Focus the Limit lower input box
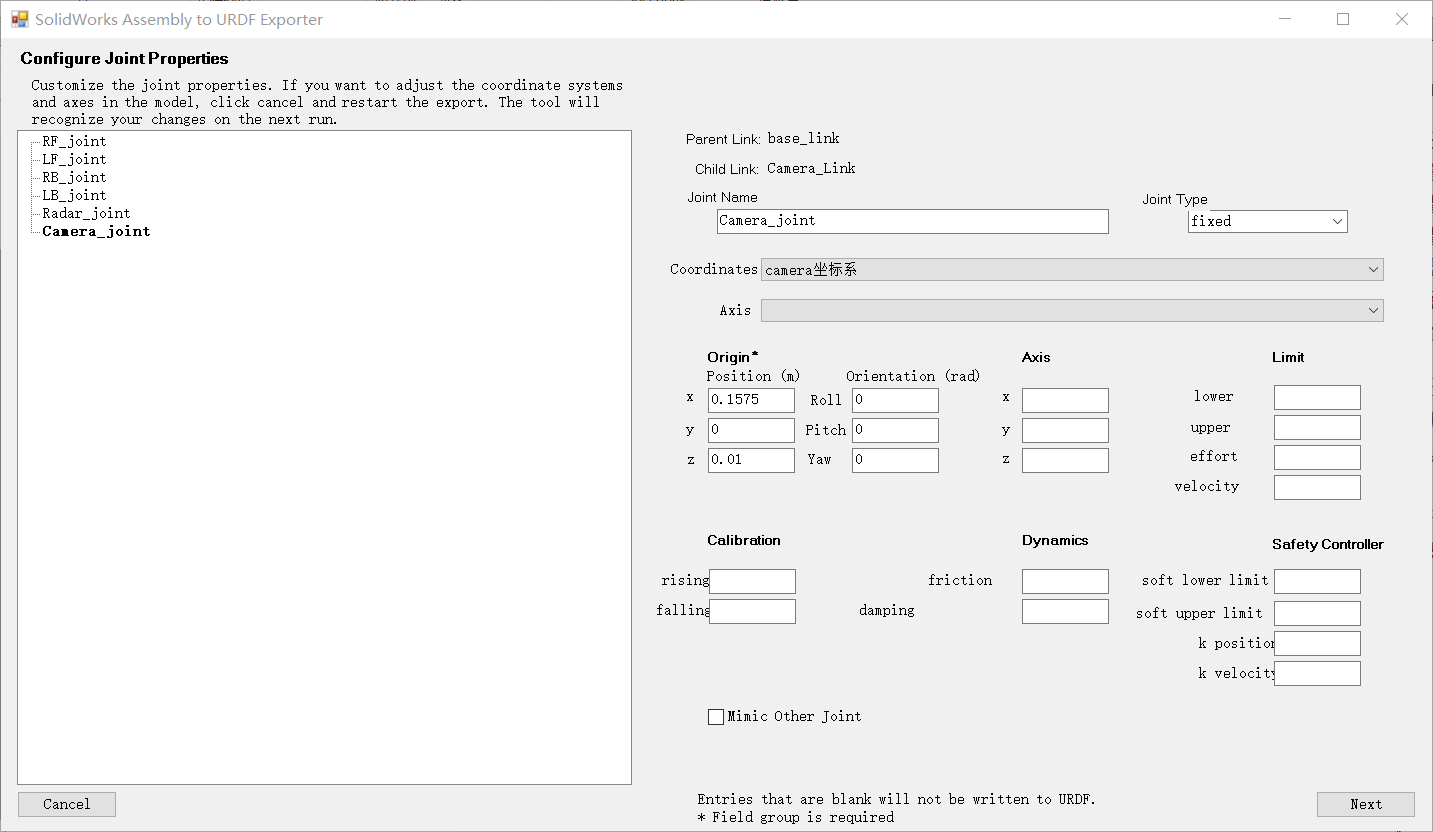The image size is (1433, 832). click(1317, 398)
